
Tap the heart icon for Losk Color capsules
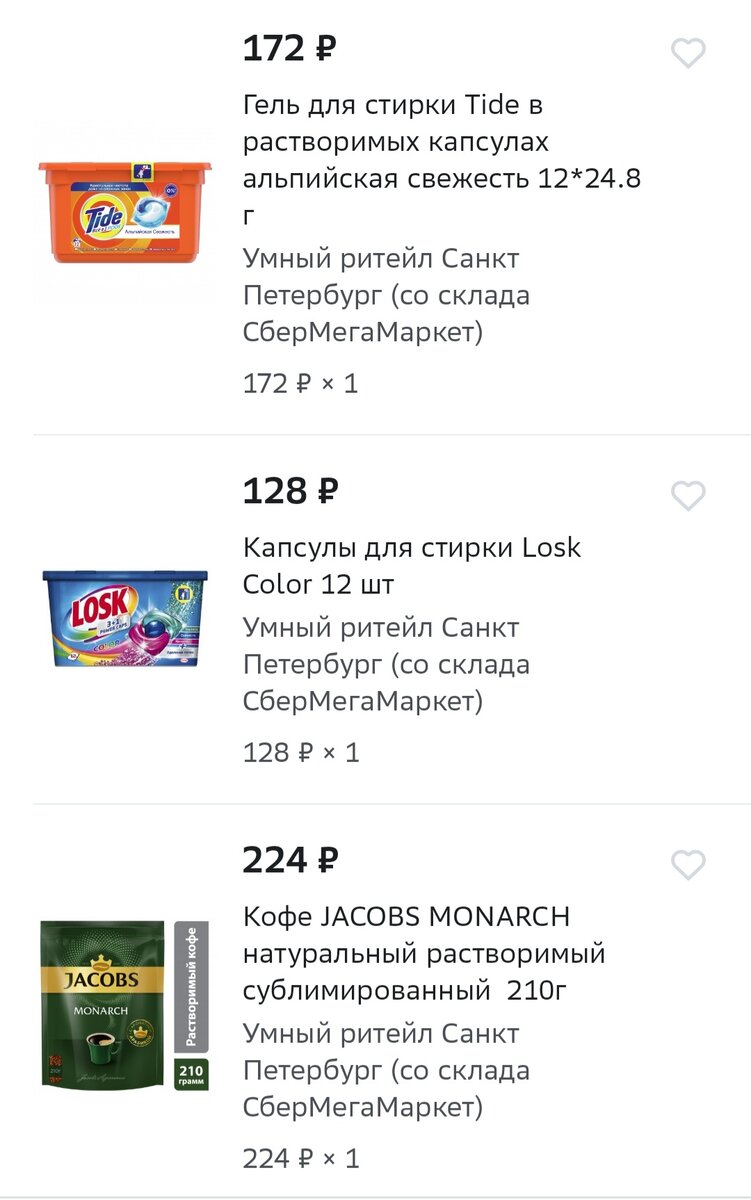[x=688, y=496]
